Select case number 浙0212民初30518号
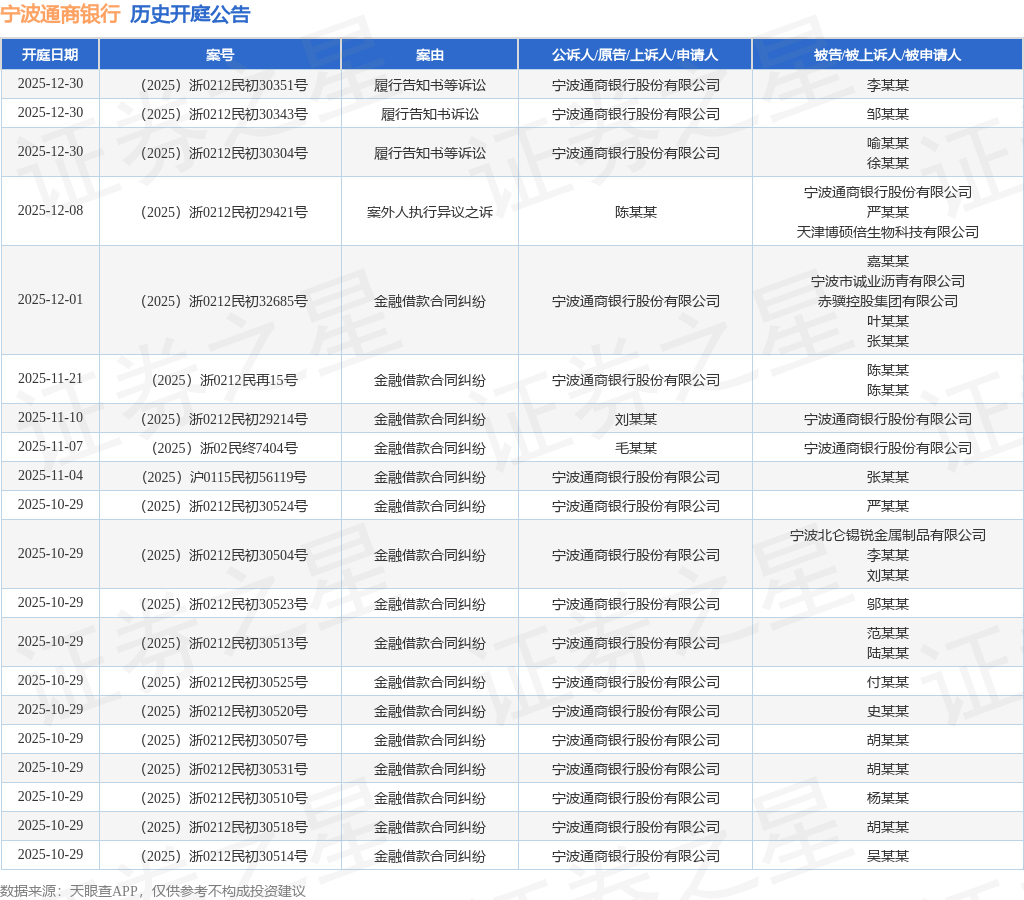This screenshot has width=1024, height=900. point(224,827)
